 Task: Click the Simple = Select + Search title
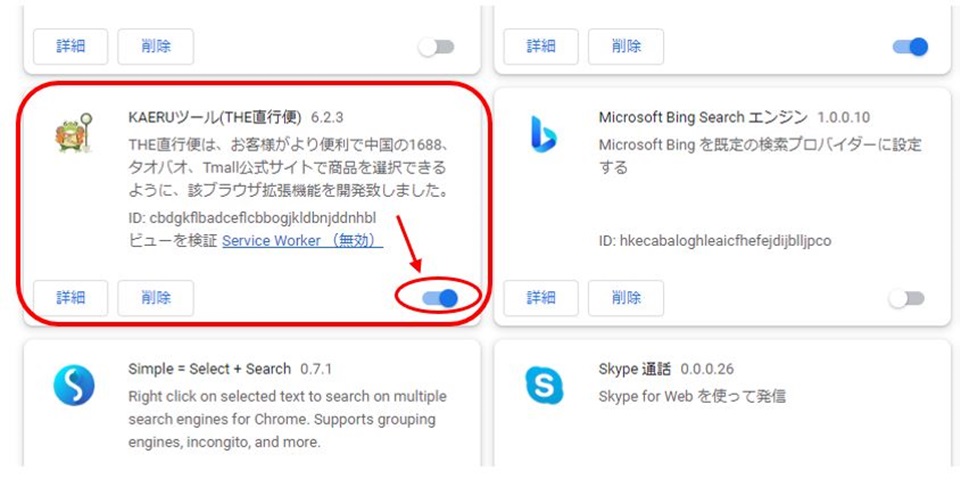[x=209, y=369]
